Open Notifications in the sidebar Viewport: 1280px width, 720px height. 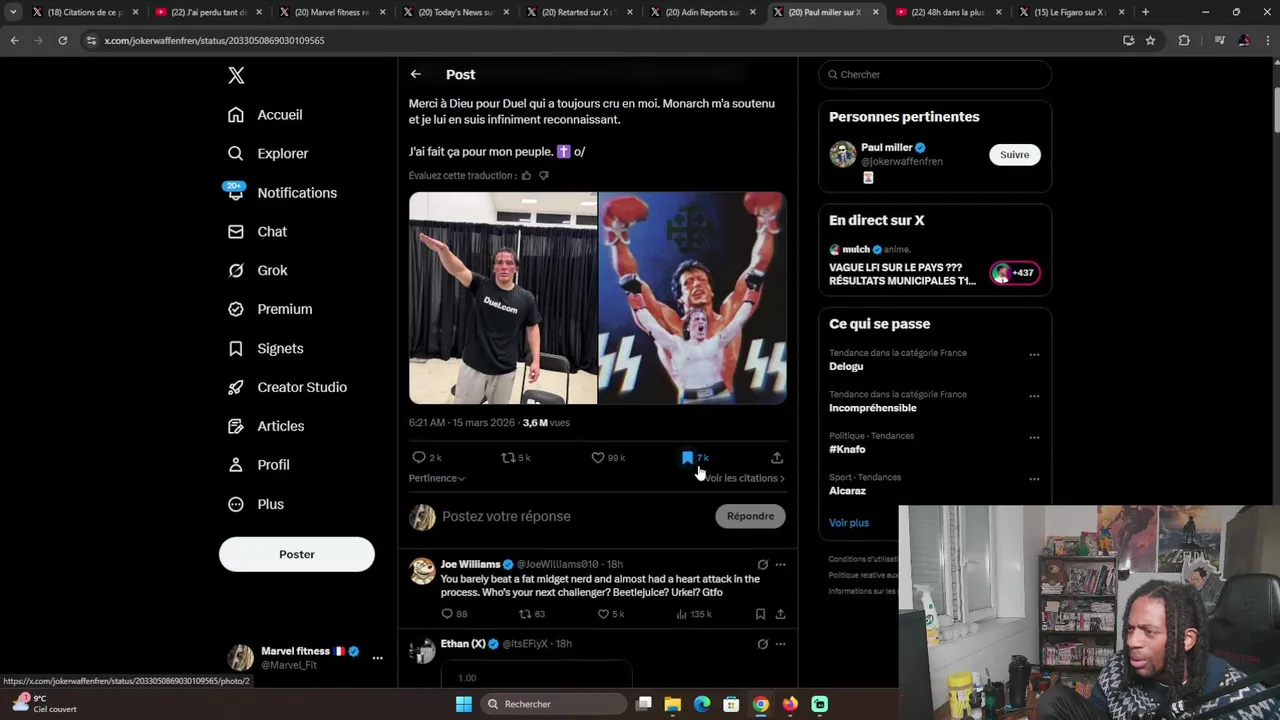282,193
